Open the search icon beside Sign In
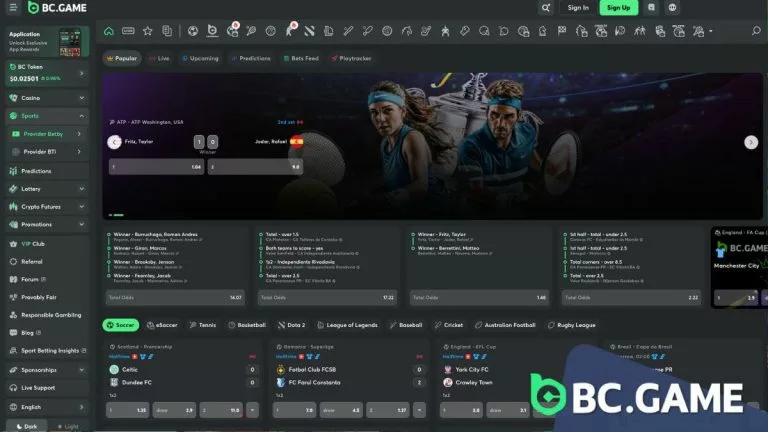 [546, 7]
